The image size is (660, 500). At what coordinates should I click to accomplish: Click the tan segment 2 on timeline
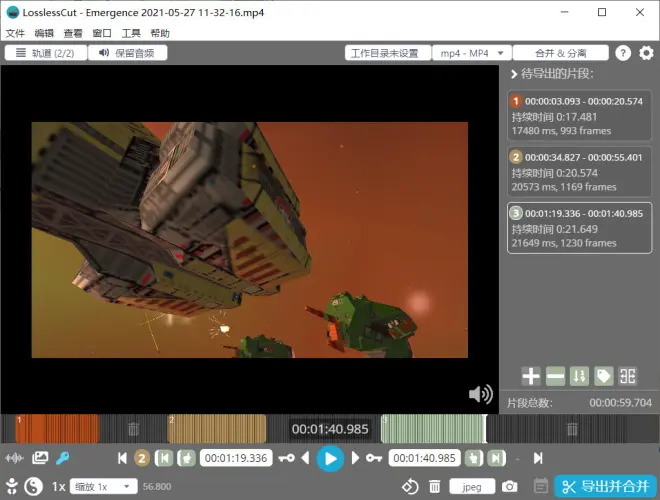coord(217,429)
